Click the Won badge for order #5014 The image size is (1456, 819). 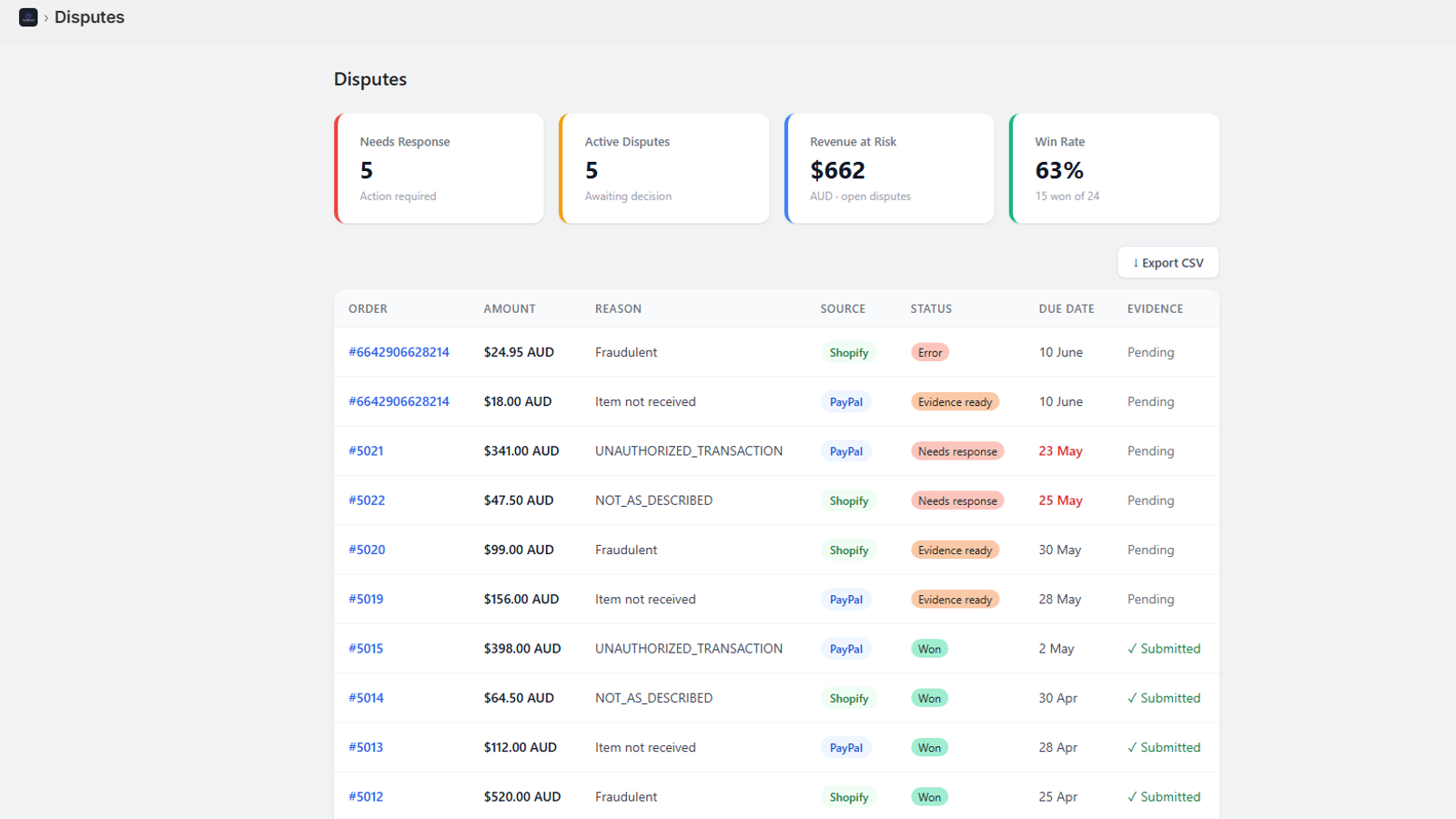[929, 698]
